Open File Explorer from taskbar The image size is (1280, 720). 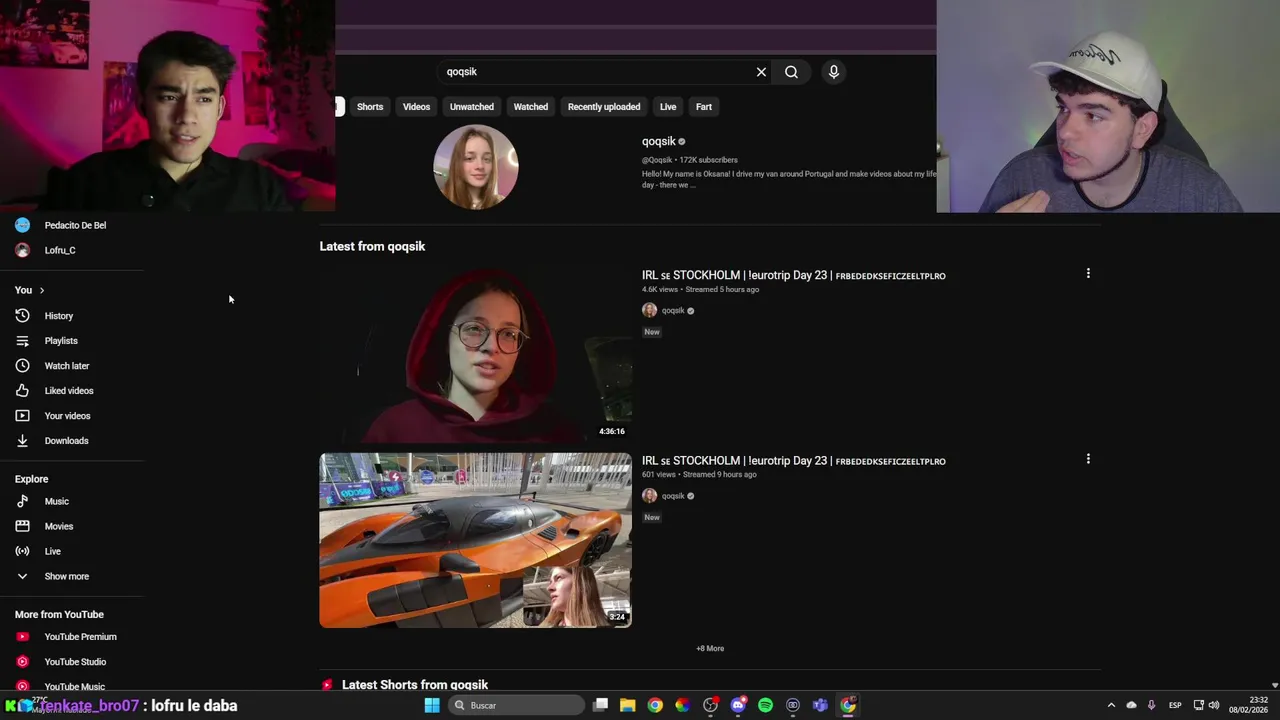(x=628, y=705)
